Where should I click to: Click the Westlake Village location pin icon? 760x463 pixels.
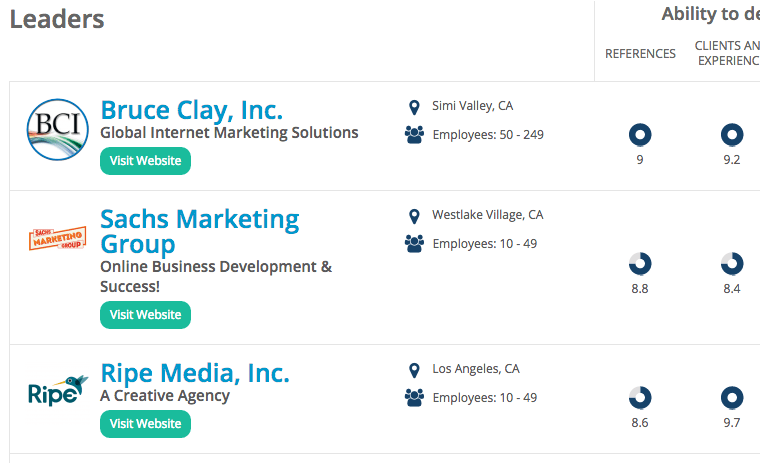[x=414, y=216]
